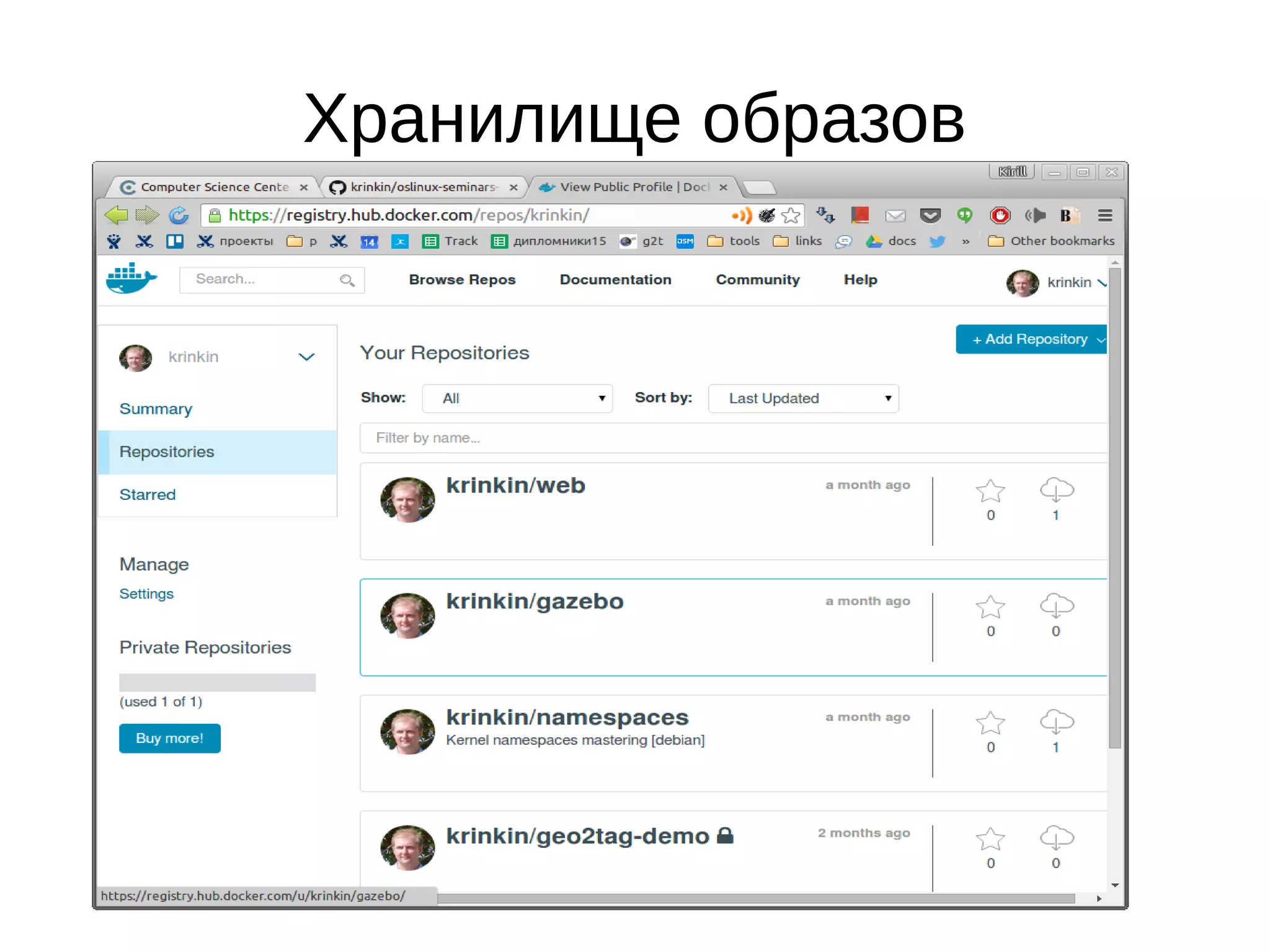Screen dimensions: 1270x952
Task: Star the krinkin/namespaces repository
Action: (x=990, y=723)
